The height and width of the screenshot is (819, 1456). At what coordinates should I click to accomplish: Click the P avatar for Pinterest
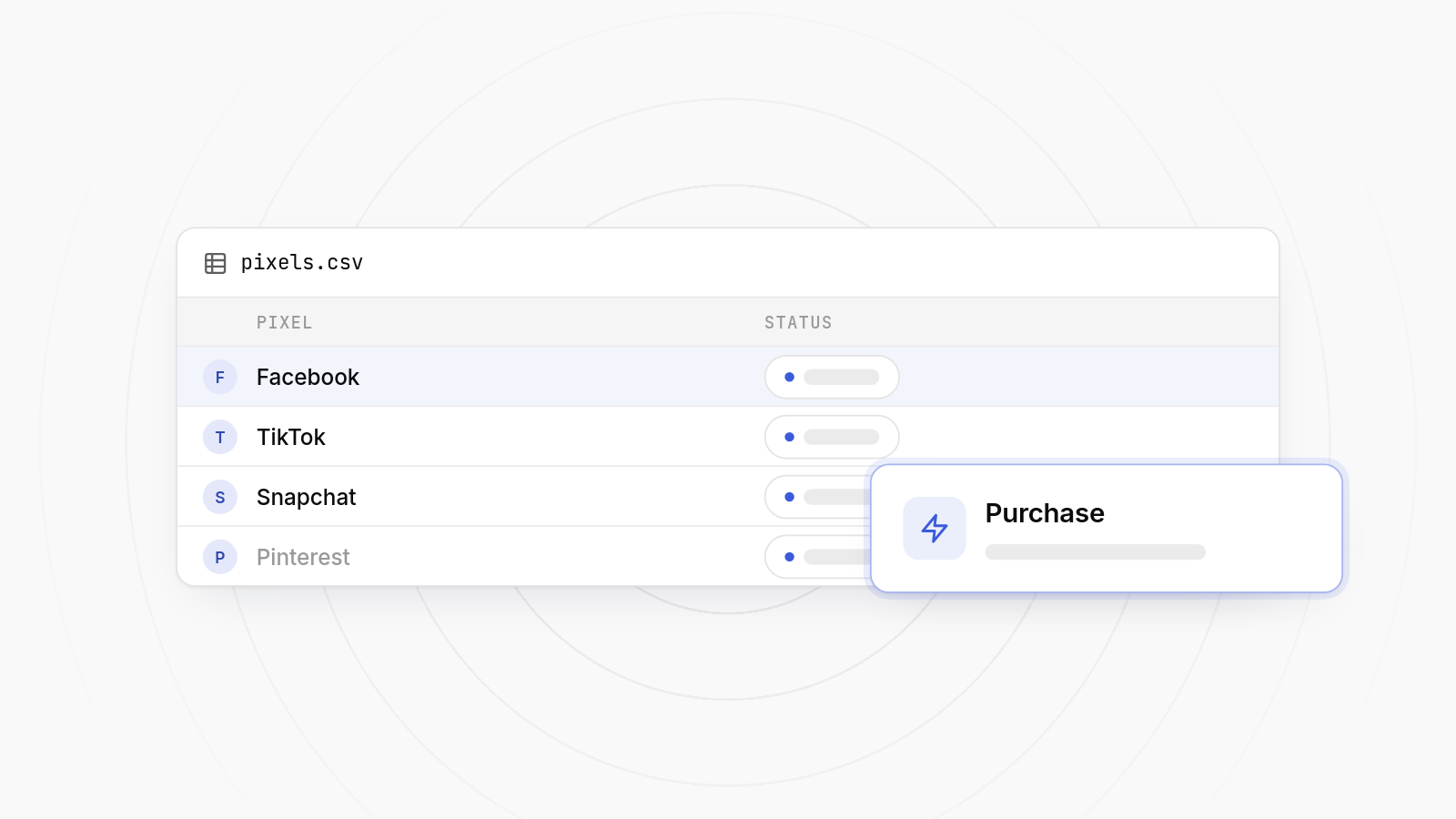[x=220, y=557]
